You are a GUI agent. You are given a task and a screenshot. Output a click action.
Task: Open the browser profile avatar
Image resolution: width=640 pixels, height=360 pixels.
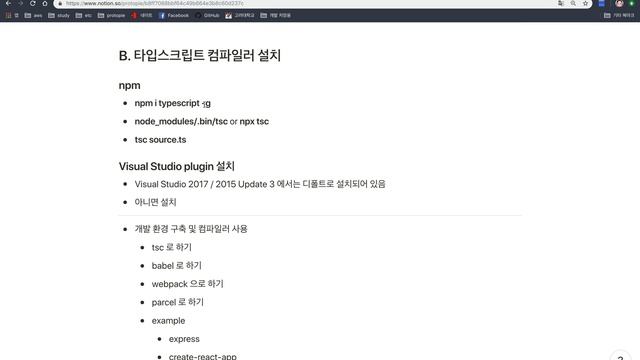619,3
